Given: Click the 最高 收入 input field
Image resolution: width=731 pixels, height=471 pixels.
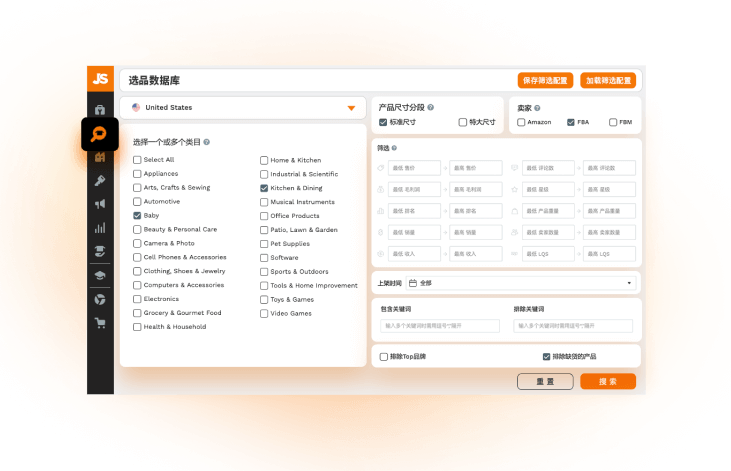Looking at the screenshot, I should (x=476, y=254).
